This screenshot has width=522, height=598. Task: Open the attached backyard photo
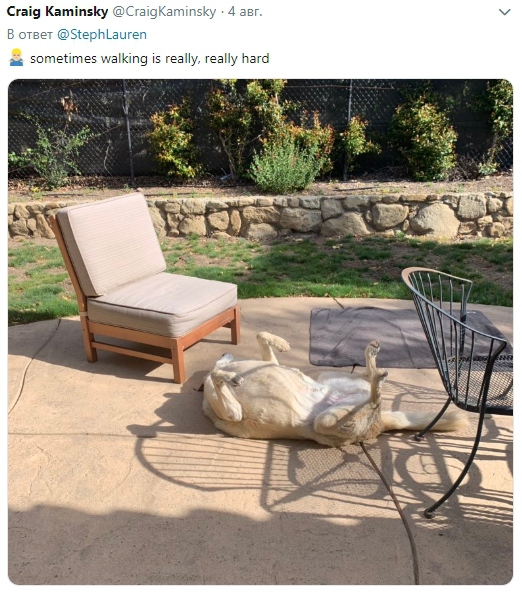click(260, 332)
